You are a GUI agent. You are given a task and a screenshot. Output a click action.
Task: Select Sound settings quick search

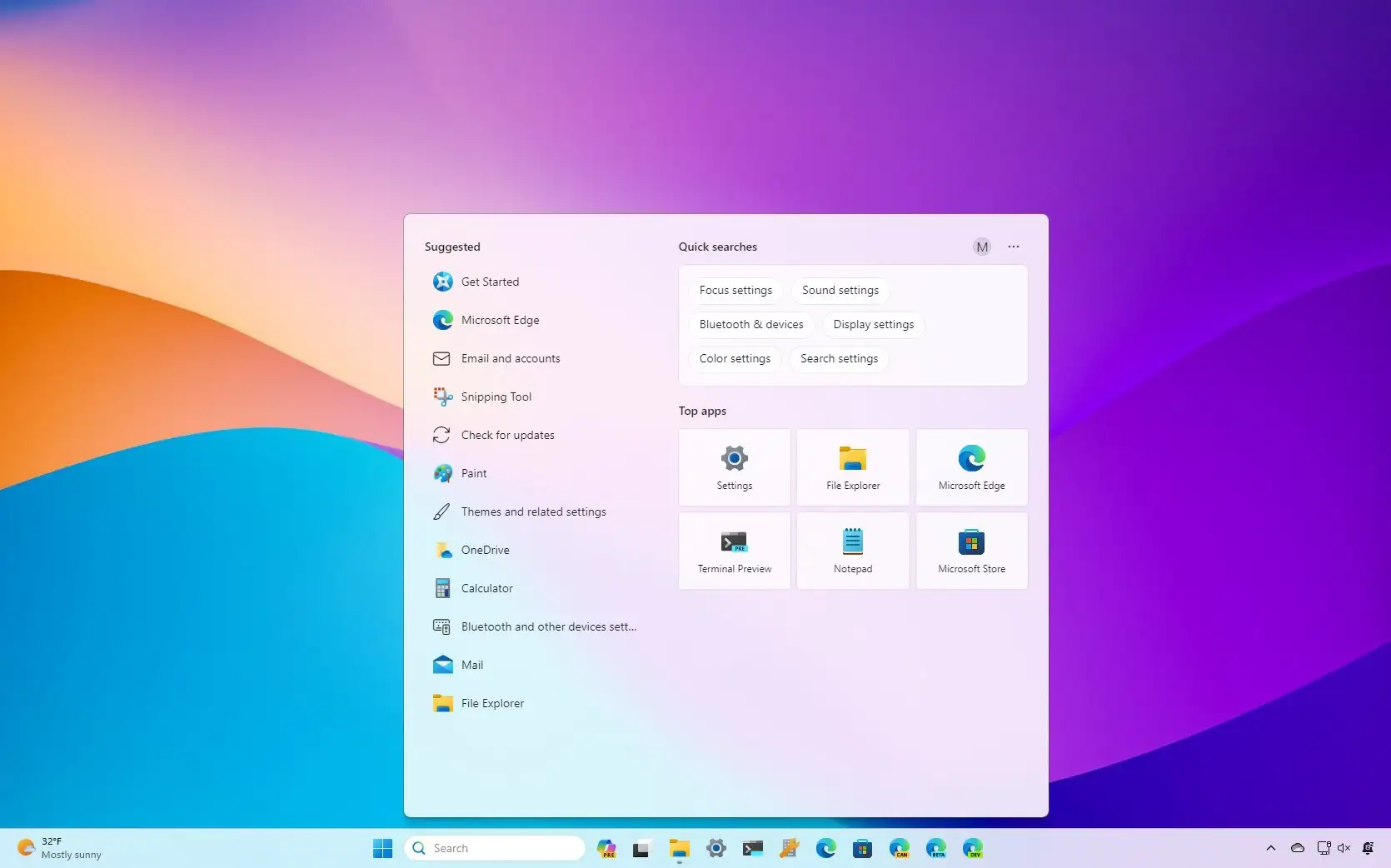point(840,290)
